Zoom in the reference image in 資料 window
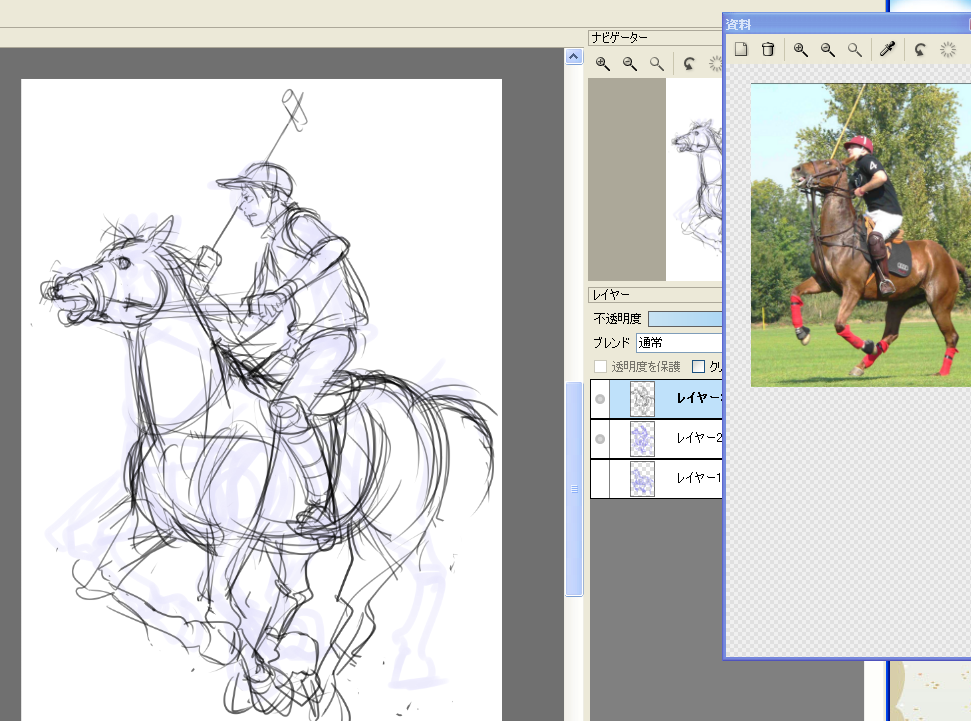The width and height of the screenshot is (971, 721). (801, 50)
